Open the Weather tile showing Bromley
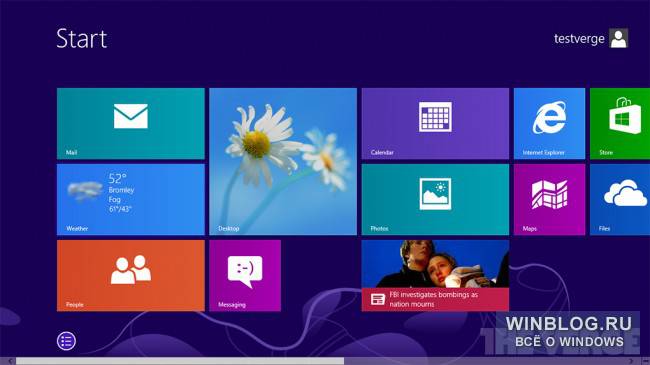 (x=131, y=200)
